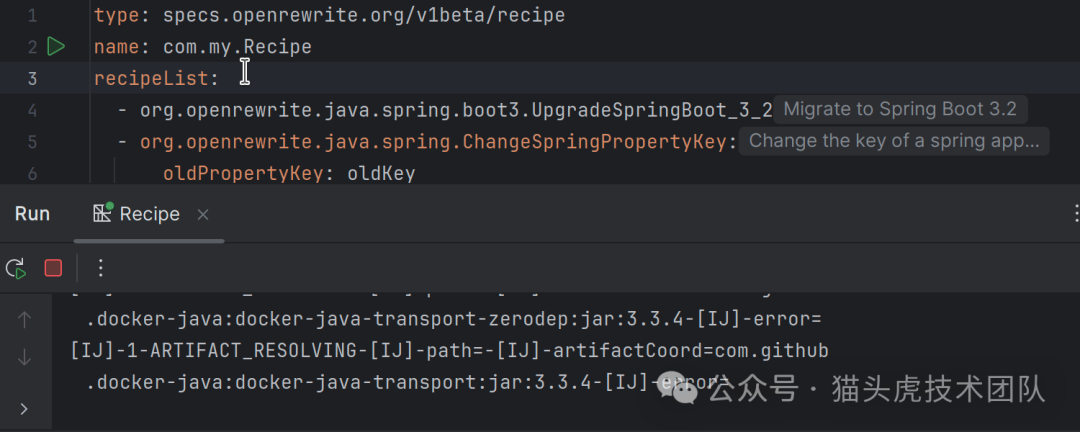Expand the chevron at console bottom-left
Viewport: 1080px width, 432px height.
point(25,408)
